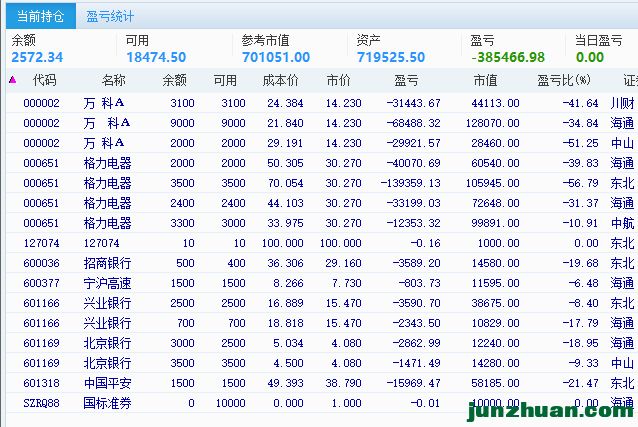Click the market value cell 72648.00

point(496,203)
